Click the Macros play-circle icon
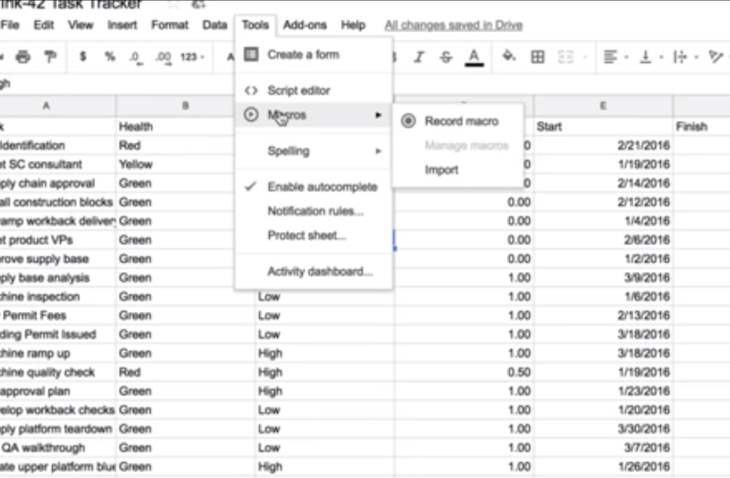 point(251,114)
